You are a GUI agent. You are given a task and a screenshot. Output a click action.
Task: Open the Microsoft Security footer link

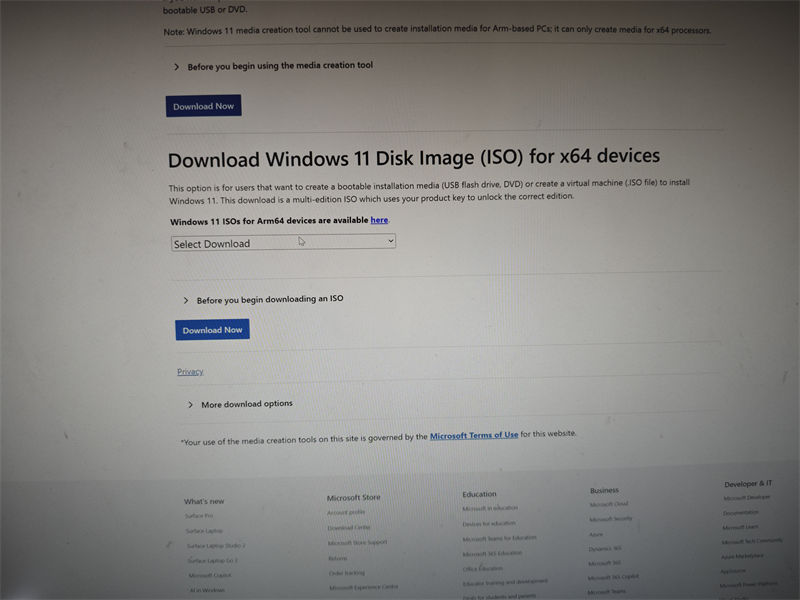point(611,519)
